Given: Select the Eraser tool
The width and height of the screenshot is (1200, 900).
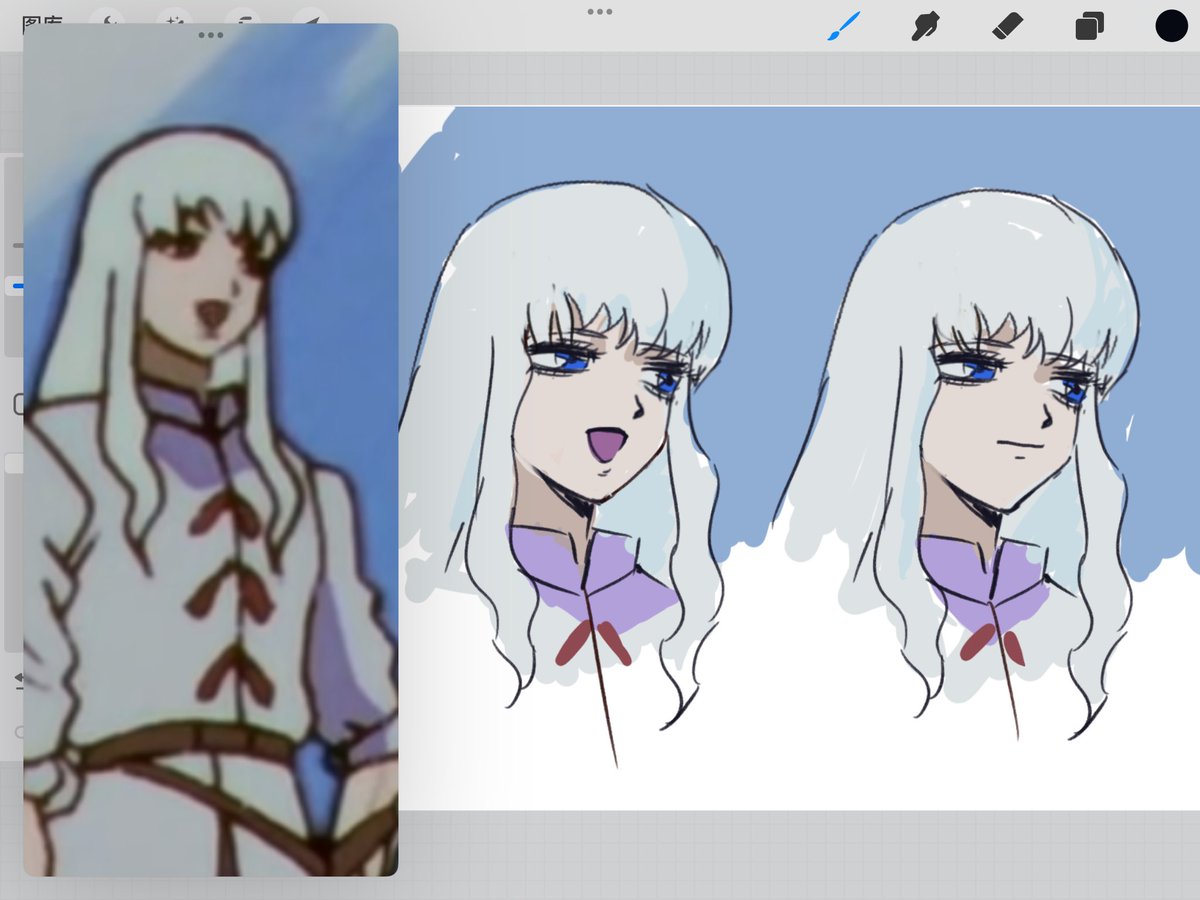Looking at the screenshot, I should pos(1007,26).
